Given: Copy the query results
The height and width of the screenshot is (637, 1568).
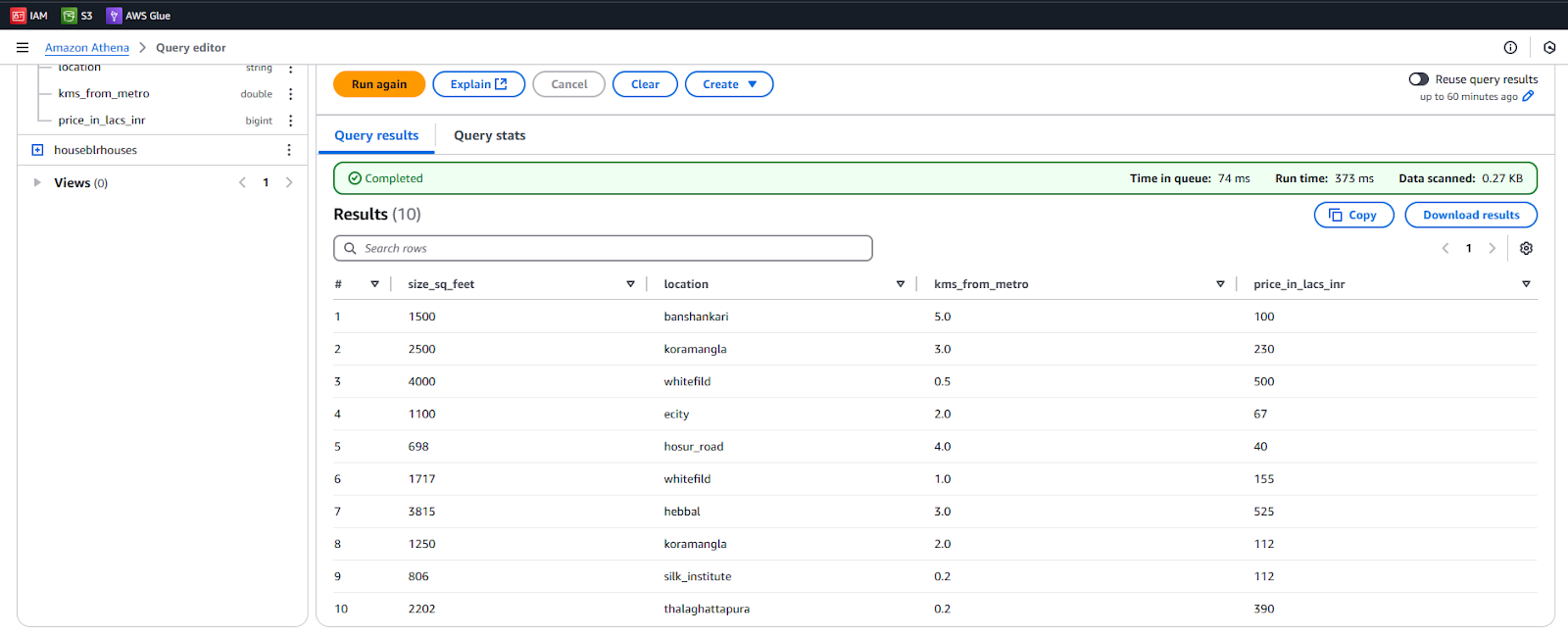Looking at the screenshot, I should pos(1353,215).
